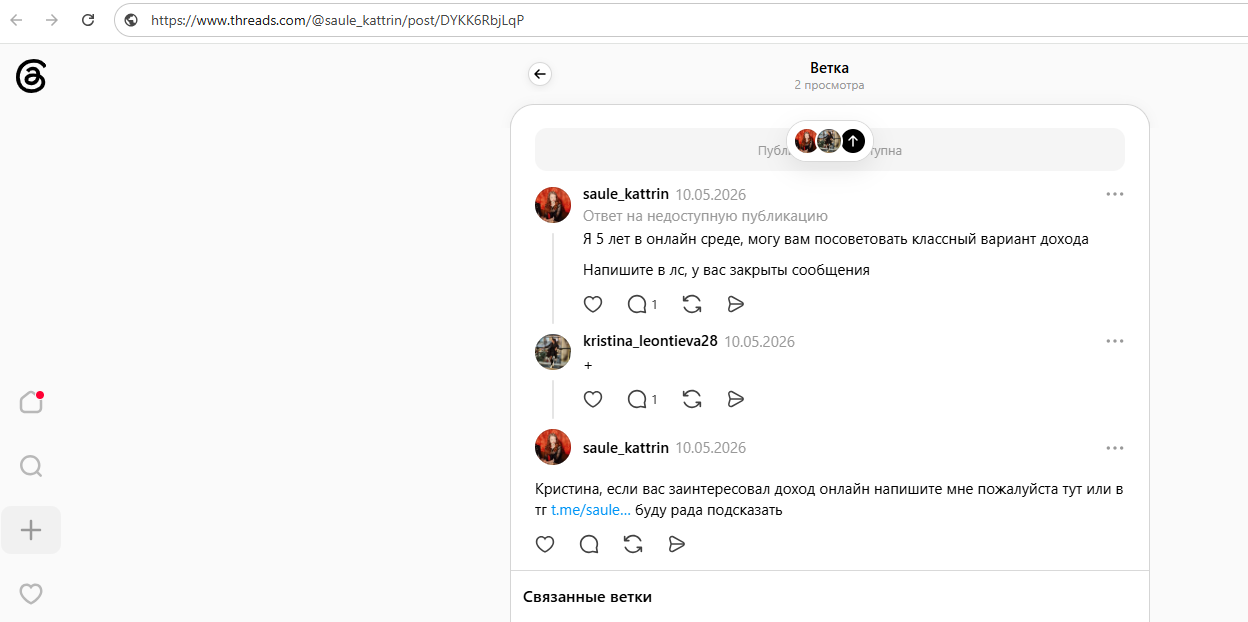Click the 'Ветка' page title

coord(829,68)
